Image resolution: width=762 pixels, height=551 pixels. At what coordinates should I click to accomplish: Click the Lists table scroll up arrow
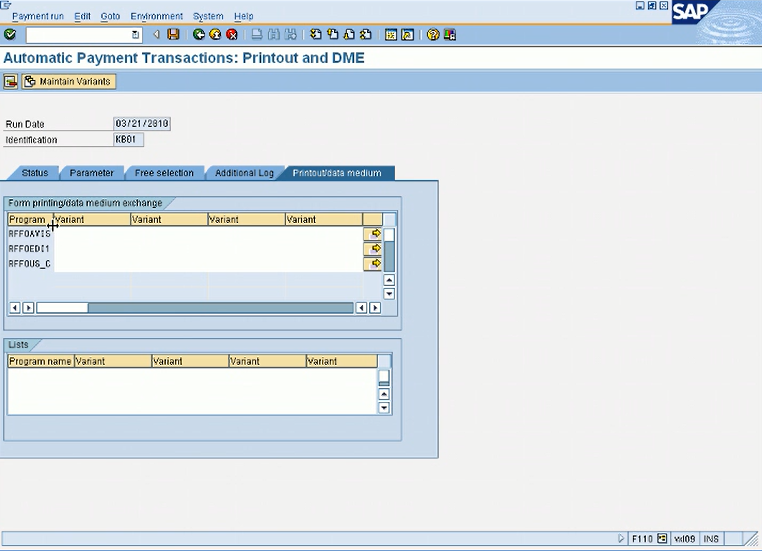384,394
